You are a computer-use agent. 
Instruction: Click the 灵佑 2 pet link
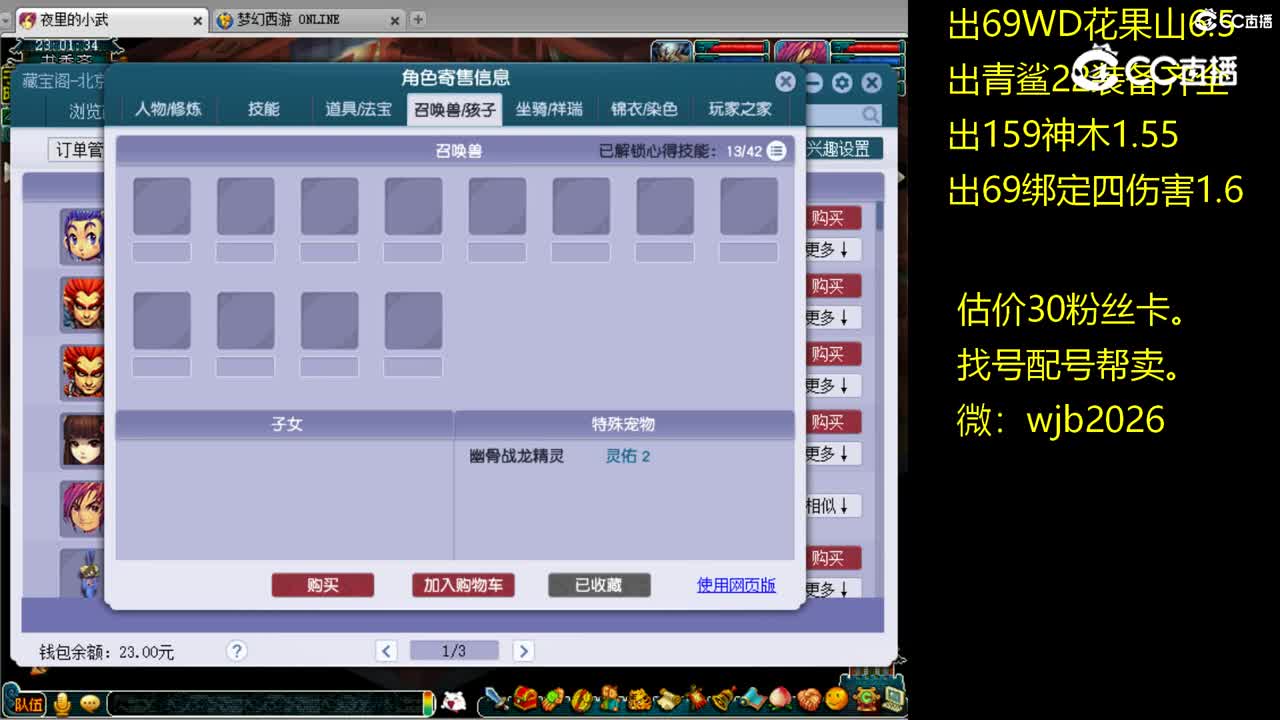[627, 454]
